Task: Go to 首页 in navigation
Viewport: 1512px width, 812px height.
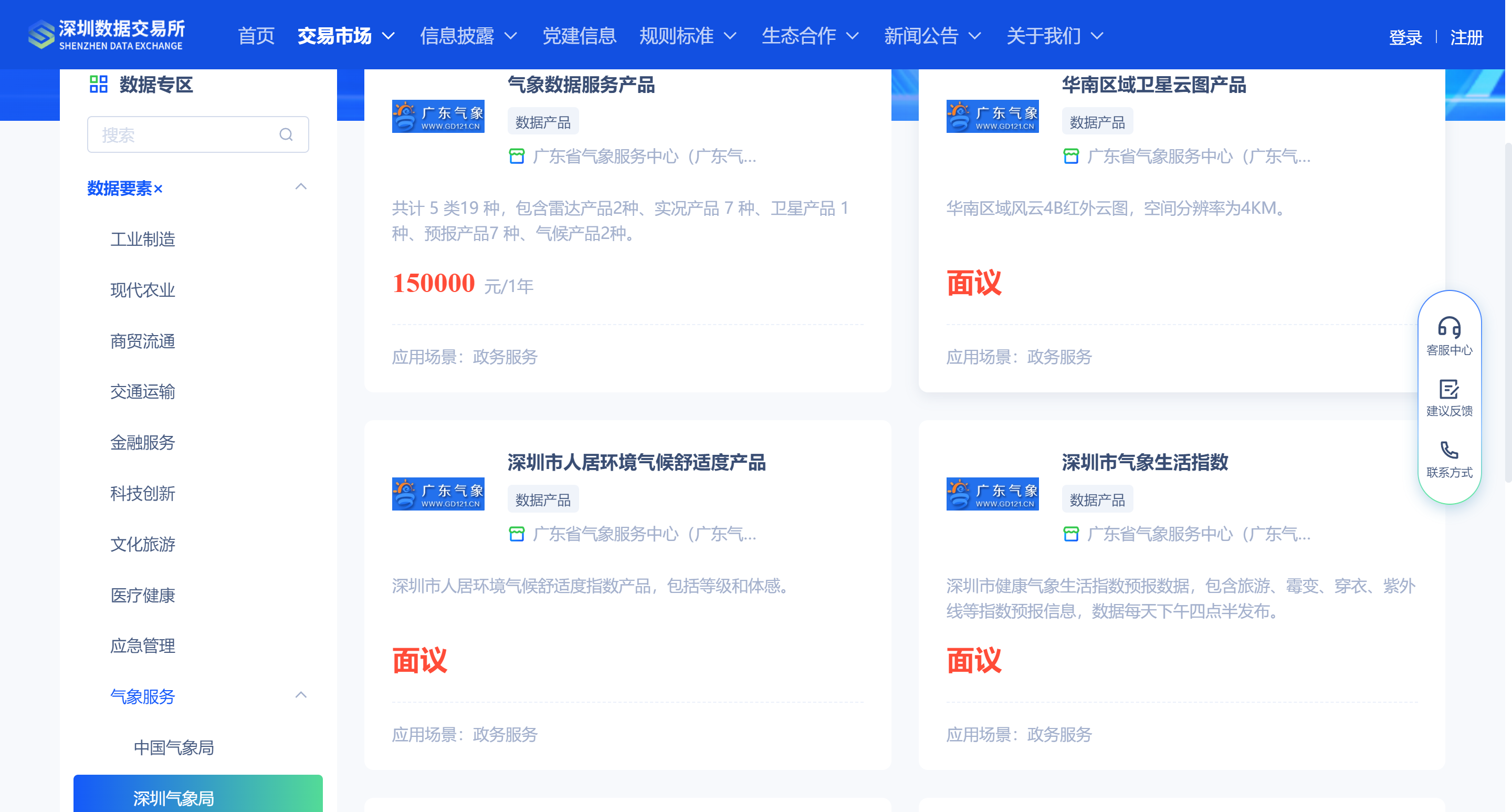Action: click(x=256, y=36)
